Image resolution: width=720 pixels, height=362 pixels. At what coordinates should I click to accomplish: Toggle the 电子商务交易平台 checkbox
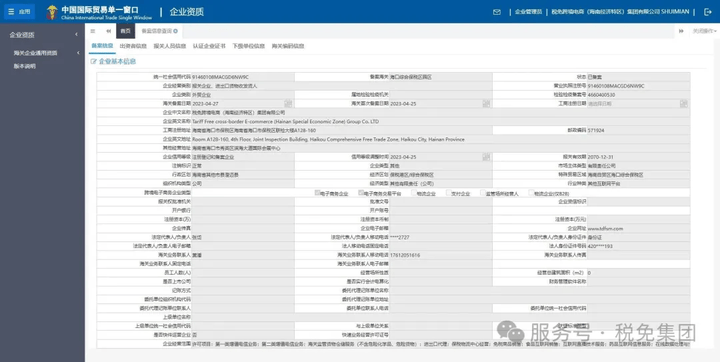coord(361,192)
